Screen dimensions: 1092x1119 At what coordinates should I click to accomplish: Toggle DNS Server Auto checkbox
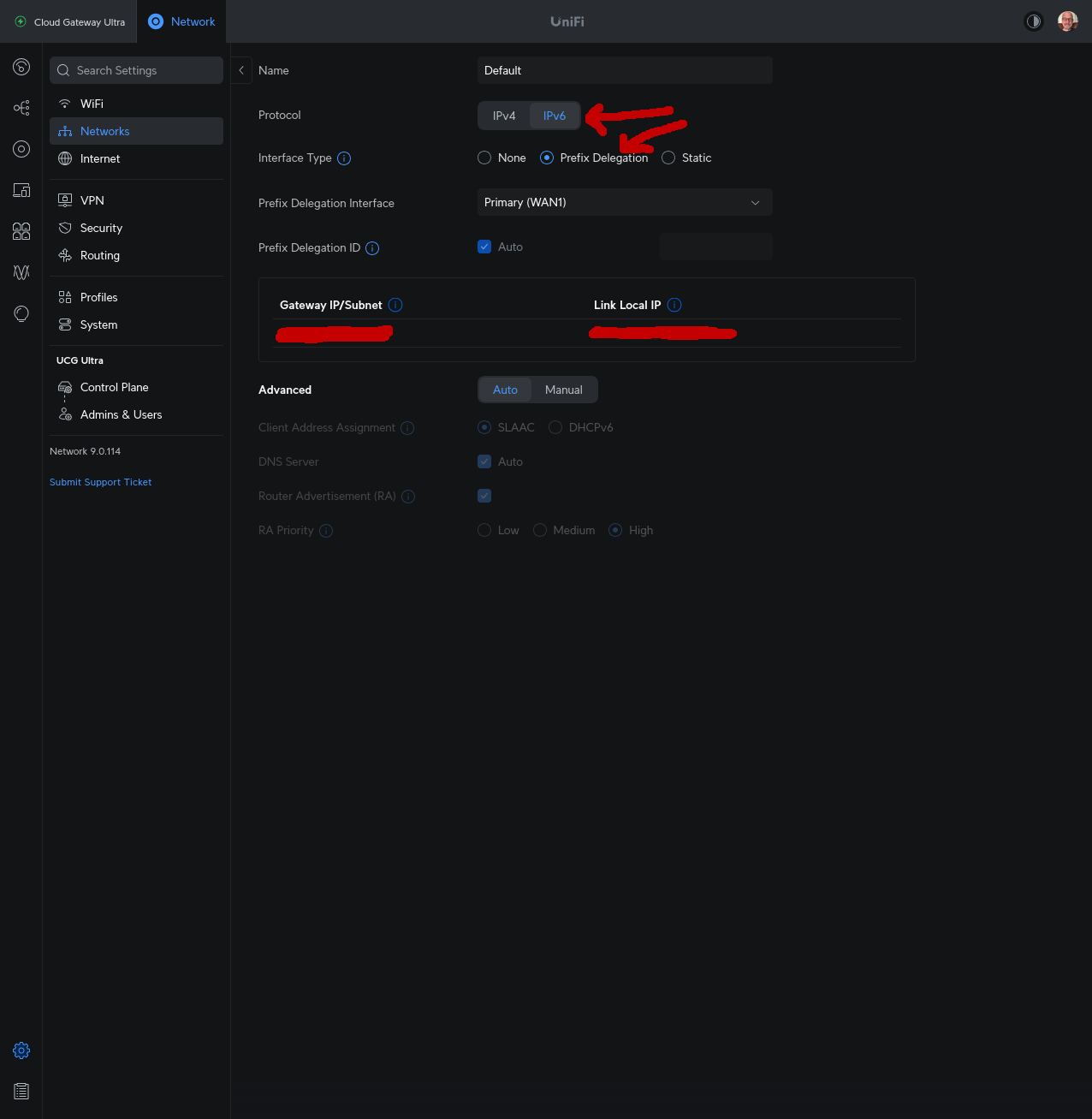(484, 461)
